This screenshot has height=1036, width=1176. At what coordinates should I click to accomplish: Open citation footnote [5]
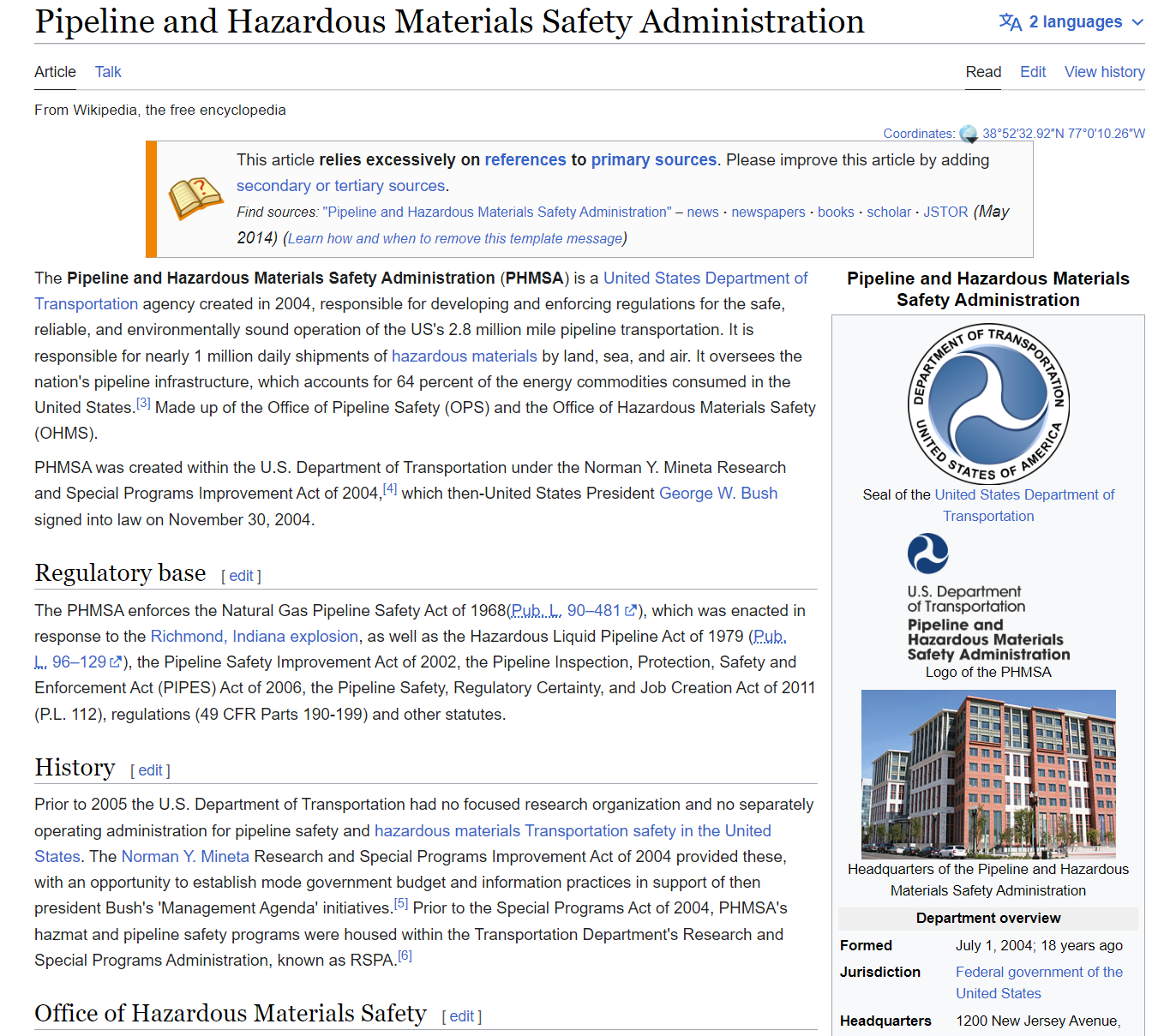coord(401,903)
